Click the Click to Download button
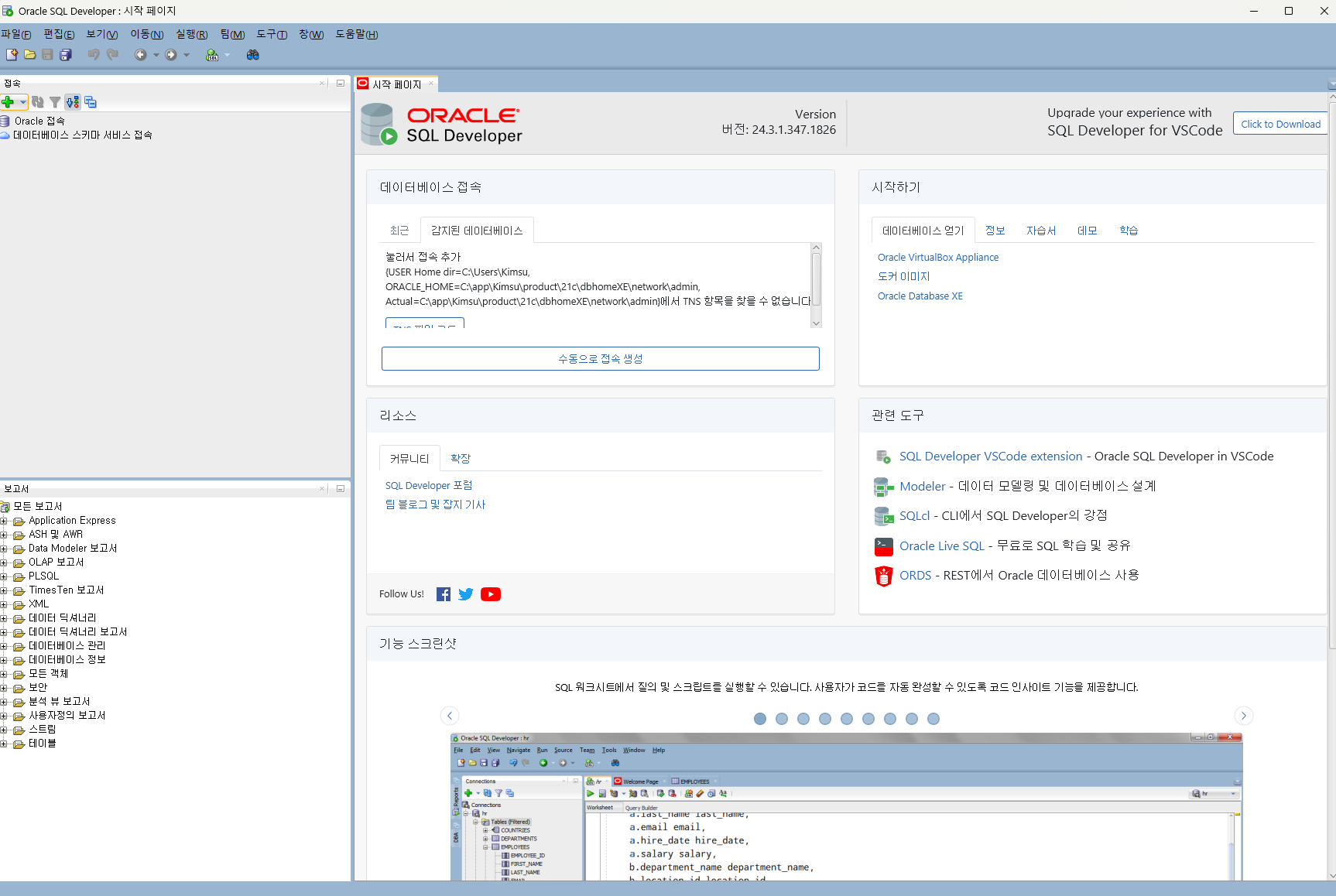1336x896 pixels. (1281, 124)
